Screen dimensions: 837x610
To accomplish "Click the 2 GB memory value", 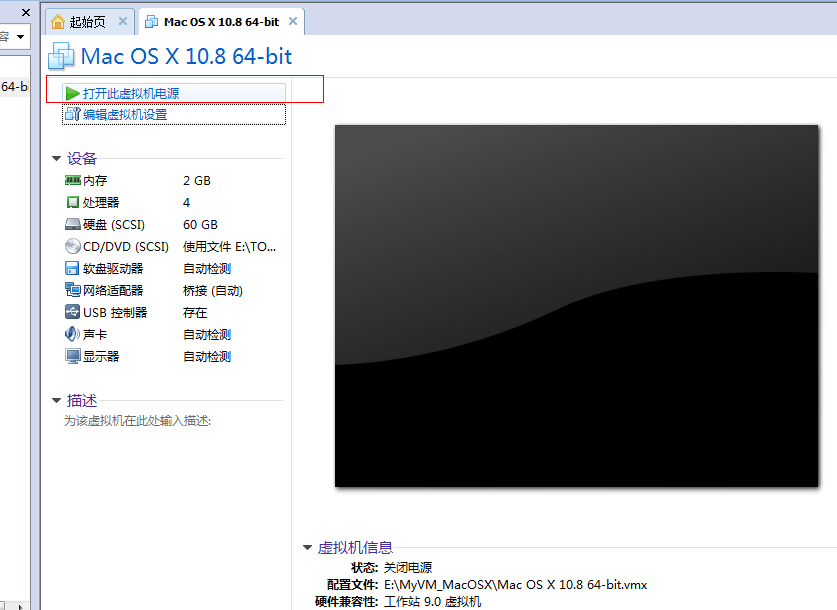I will click(196, 180).
